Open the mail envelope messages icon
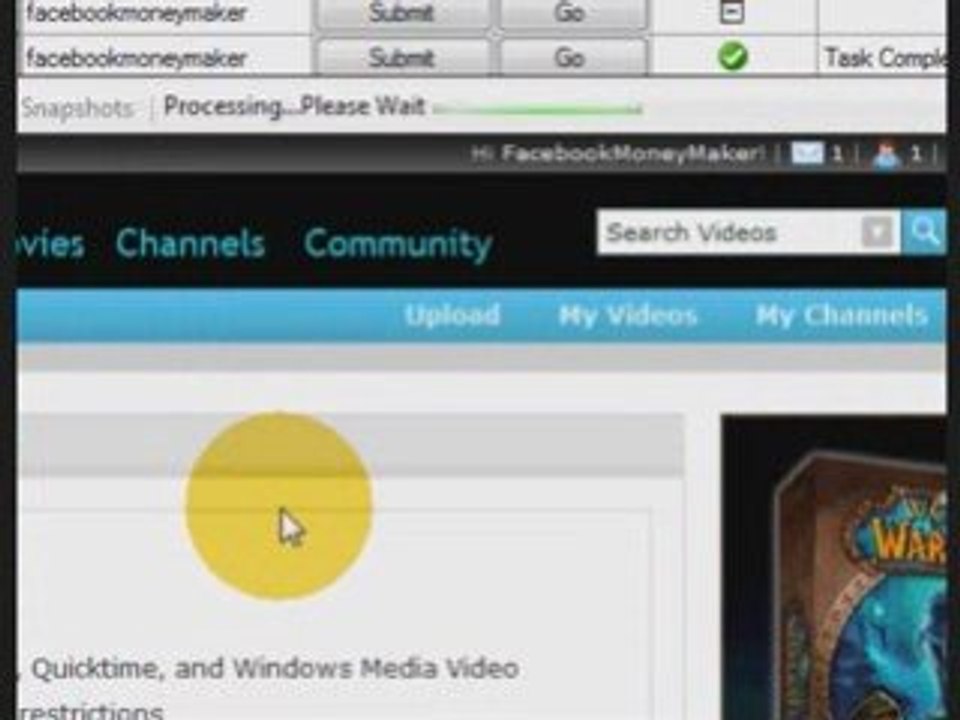The image size is (960, 720). pyautogui.click(x=807, y=152)
